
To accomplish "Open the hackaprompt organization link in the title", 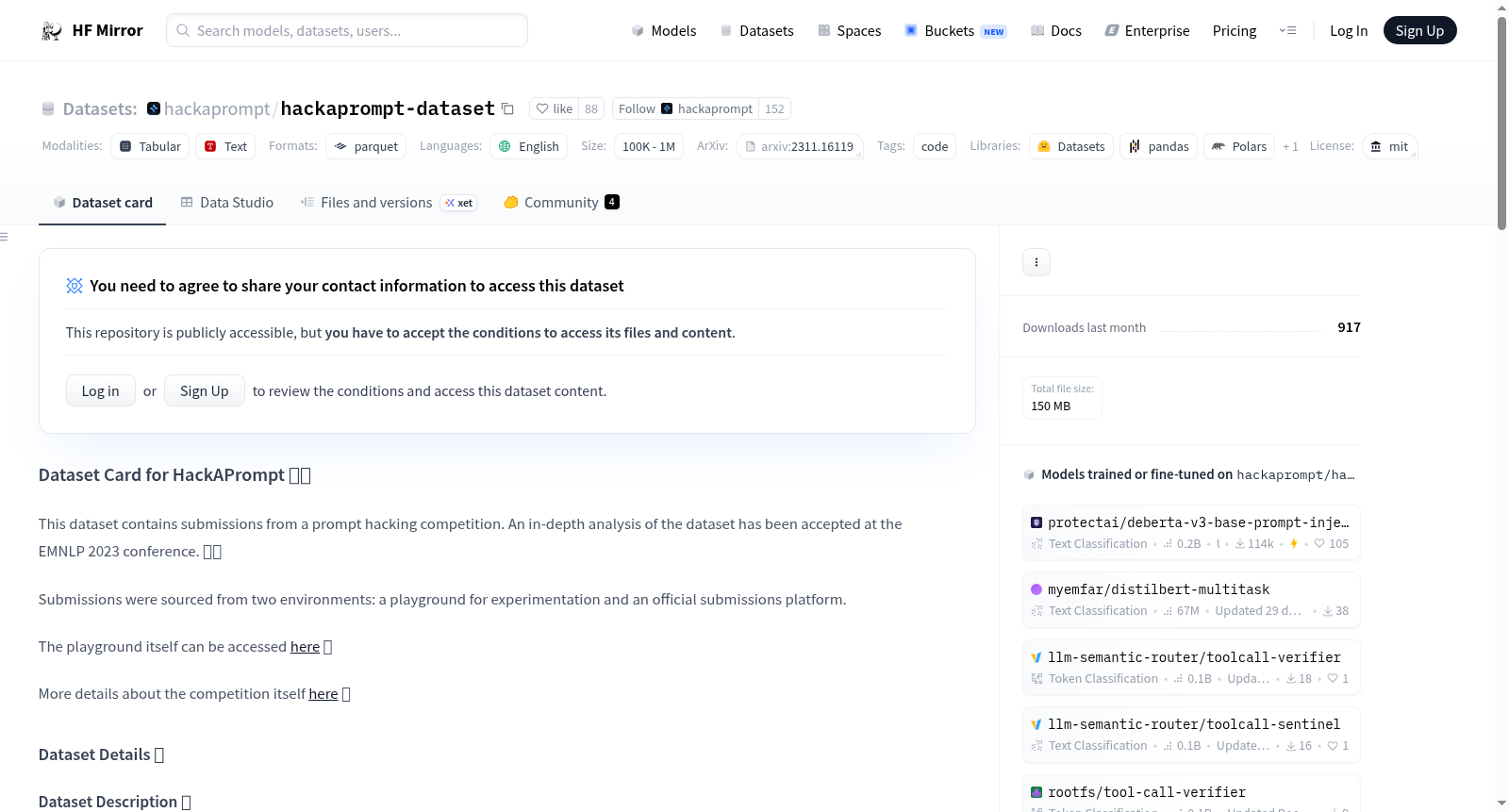I will (x=217, y=108).
